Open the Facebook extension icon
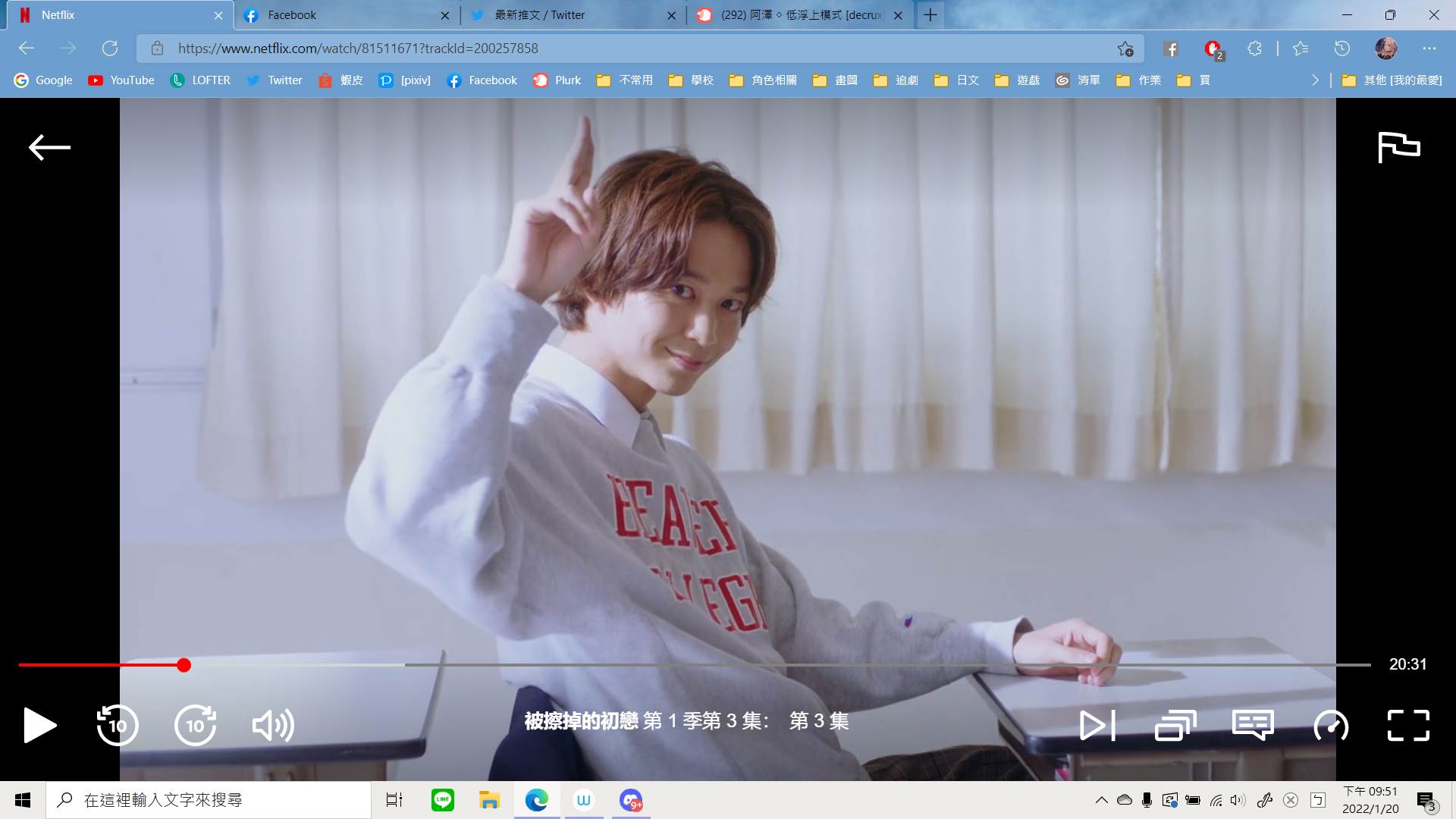Screen dimensions: 1456x819 point(1171,49)
